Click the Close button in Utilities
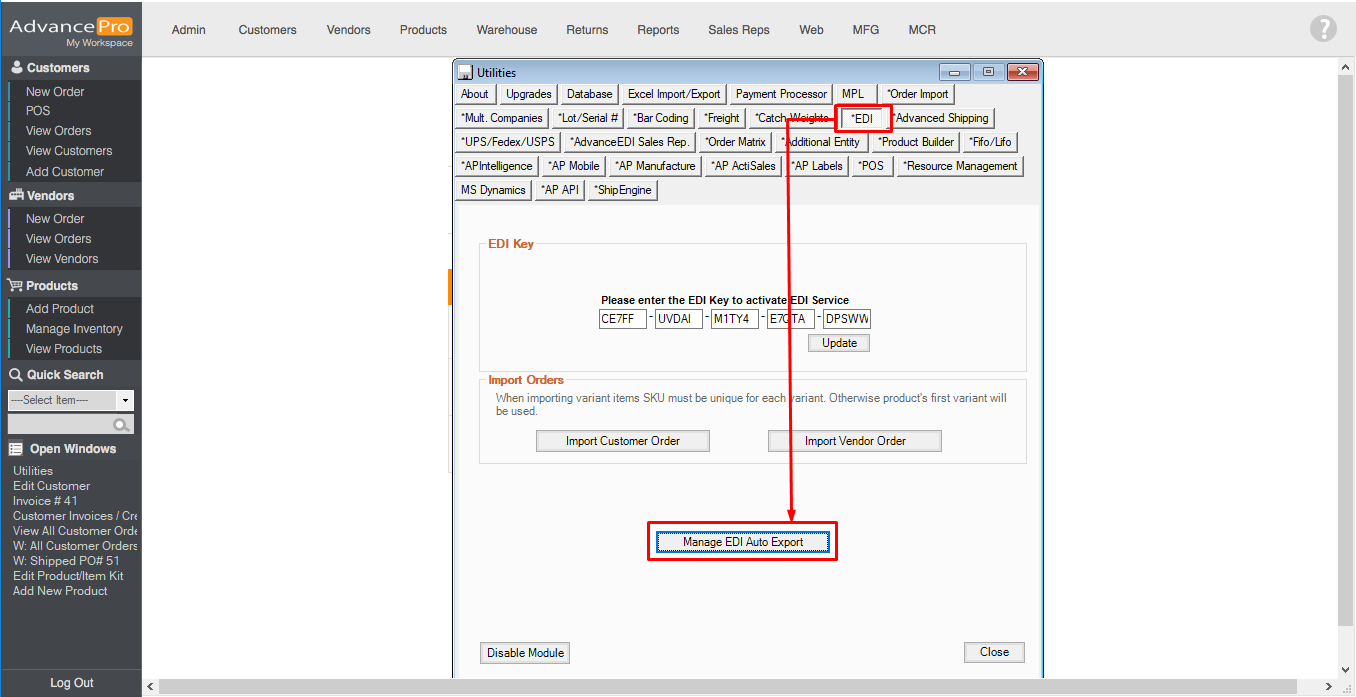 coord(995,652)
